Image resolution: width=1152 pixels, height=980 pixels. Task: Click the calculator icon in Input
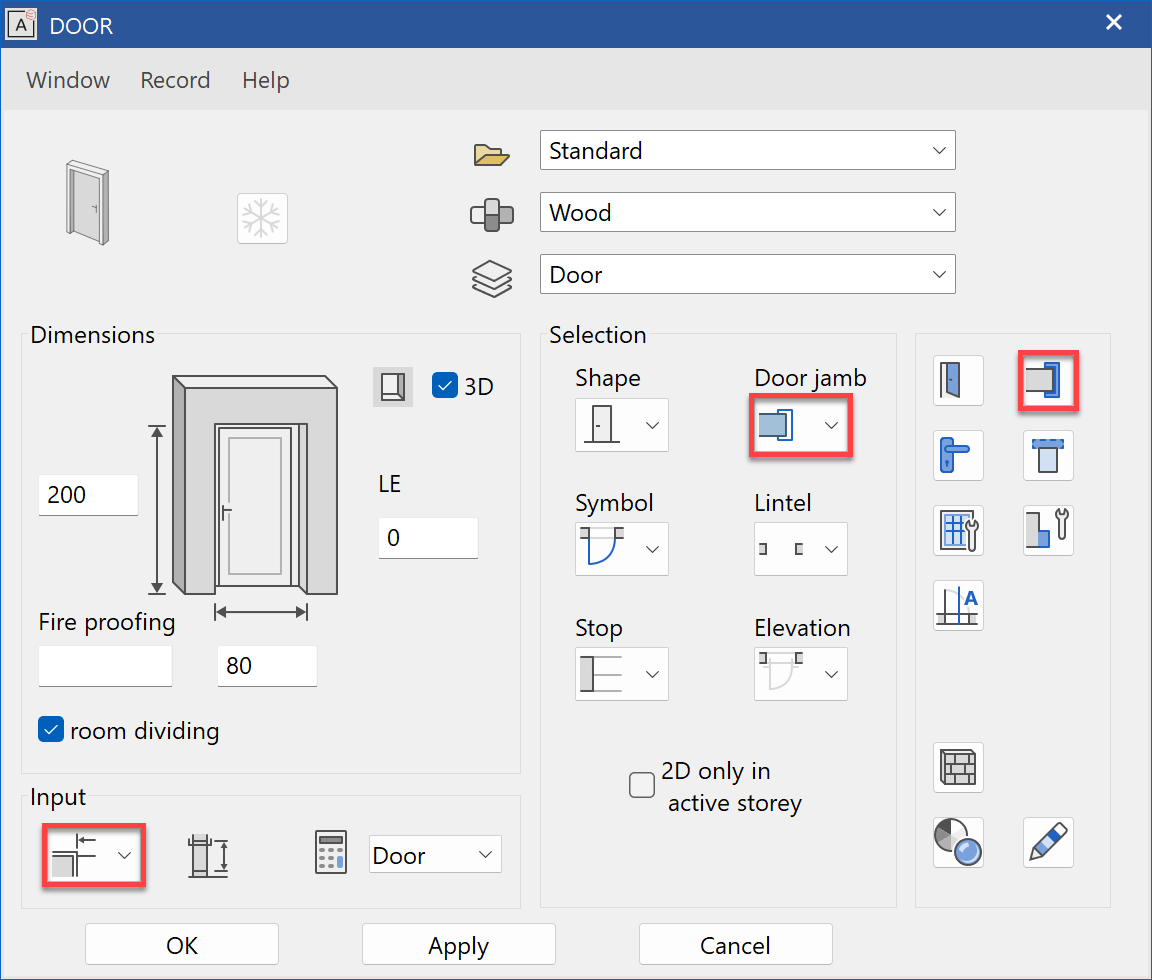pyautogui.click(x=331, y=855)
